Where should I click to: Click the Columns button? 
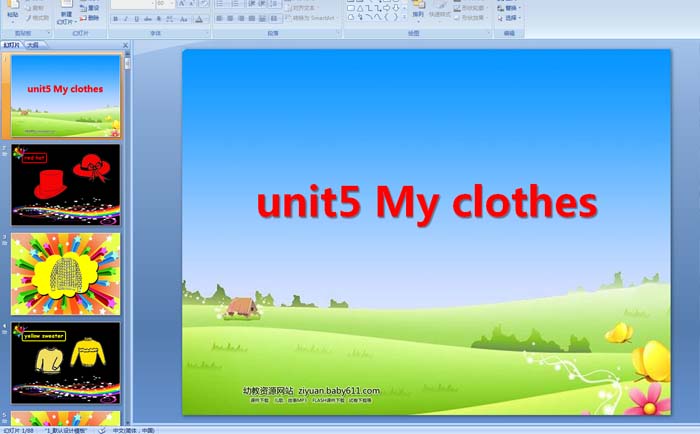275,19
